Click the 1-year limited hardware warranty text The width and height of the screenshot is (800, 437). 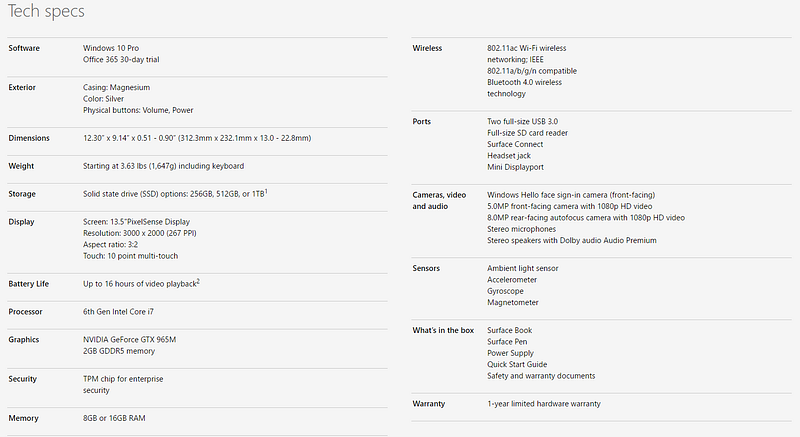[543, 403]
